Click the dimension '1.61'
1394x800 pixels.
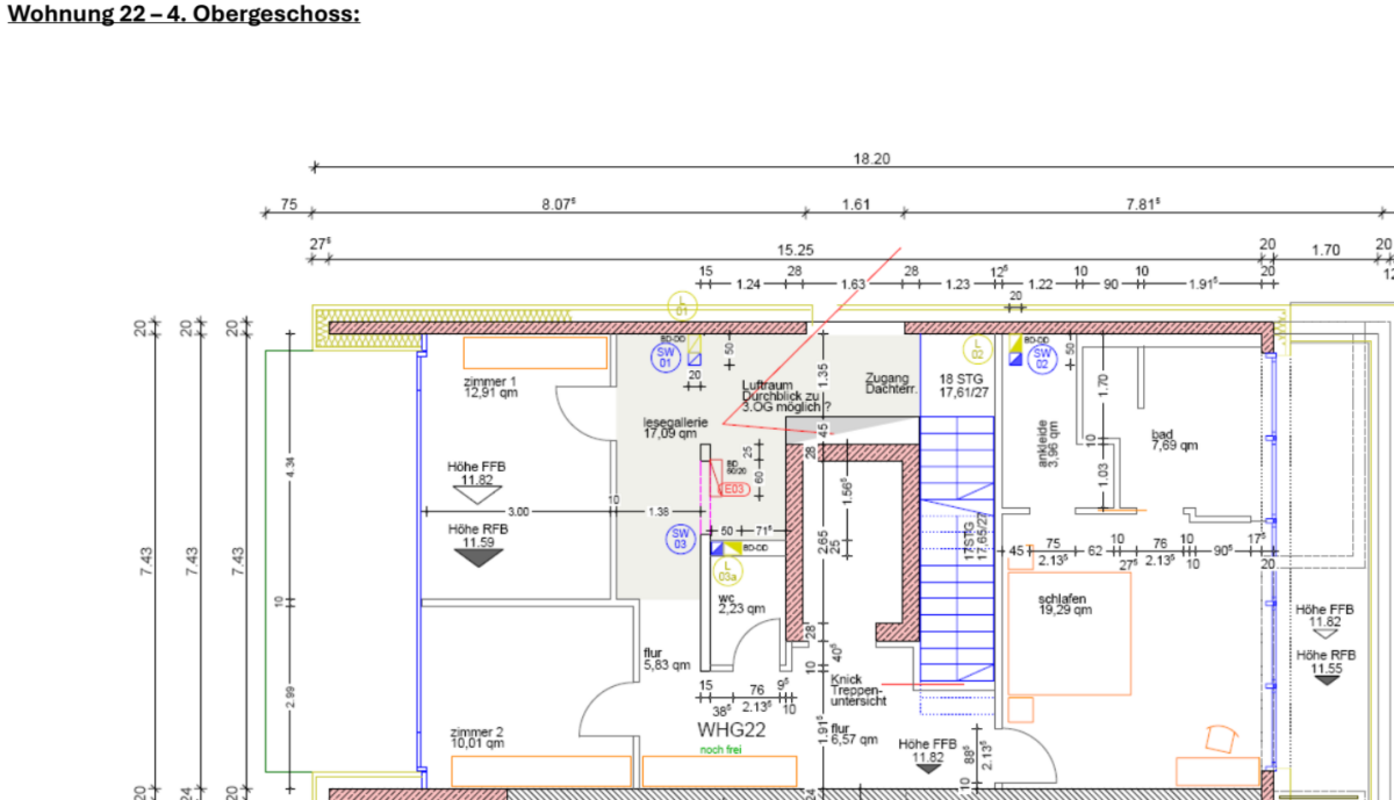(x=855, y=204)
